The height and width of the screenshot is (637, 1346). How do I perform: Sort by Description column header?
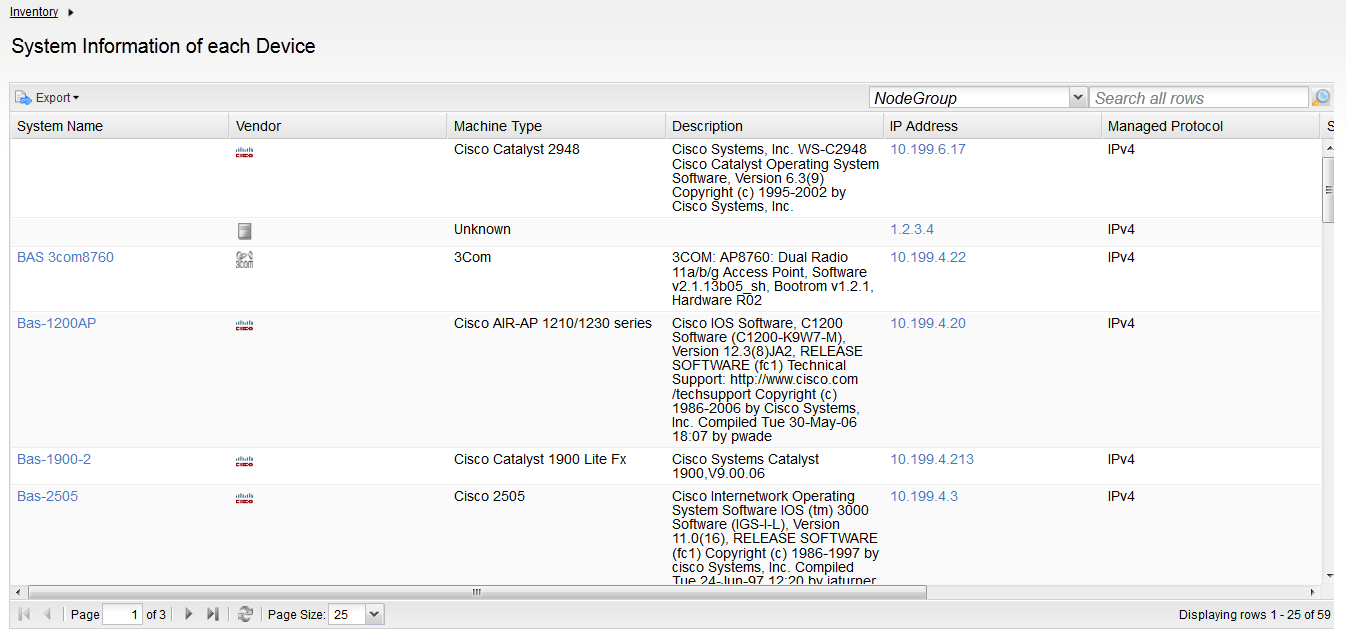(774, 126)
